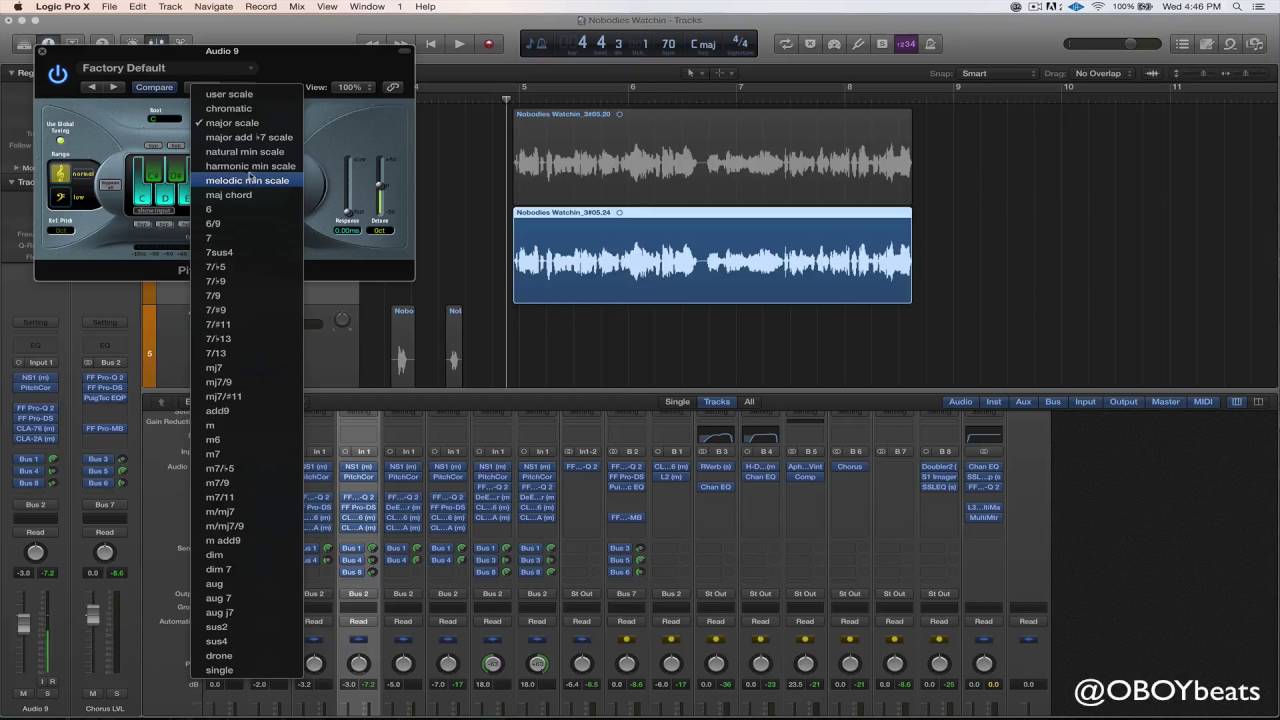Toggle the Cycle mode button

786,44
